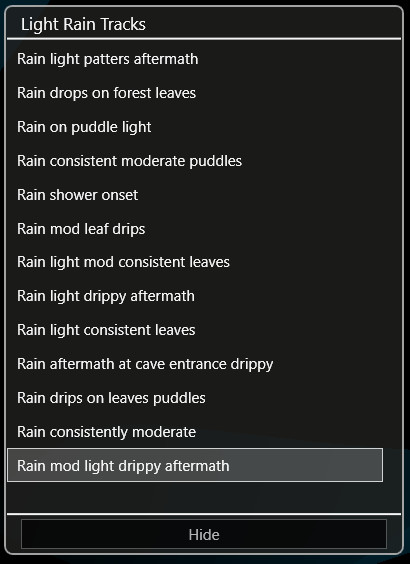Choose the Rain consistently moderate track
Screen dimensions: 410x564
coord(195,432)
